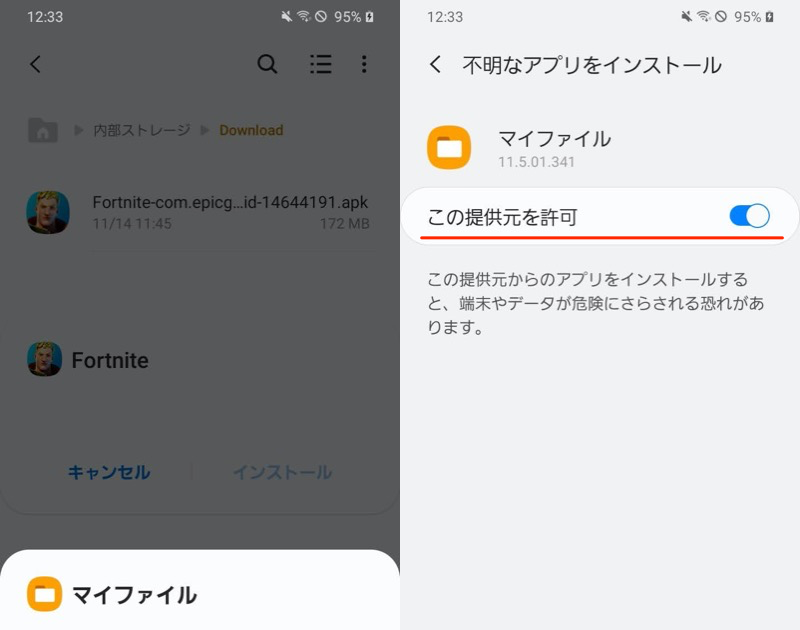Screen dimensions: 800x630
Task: Tap the orange マイファイル icon in bottom sheet
Action: (x=44, y=594)
